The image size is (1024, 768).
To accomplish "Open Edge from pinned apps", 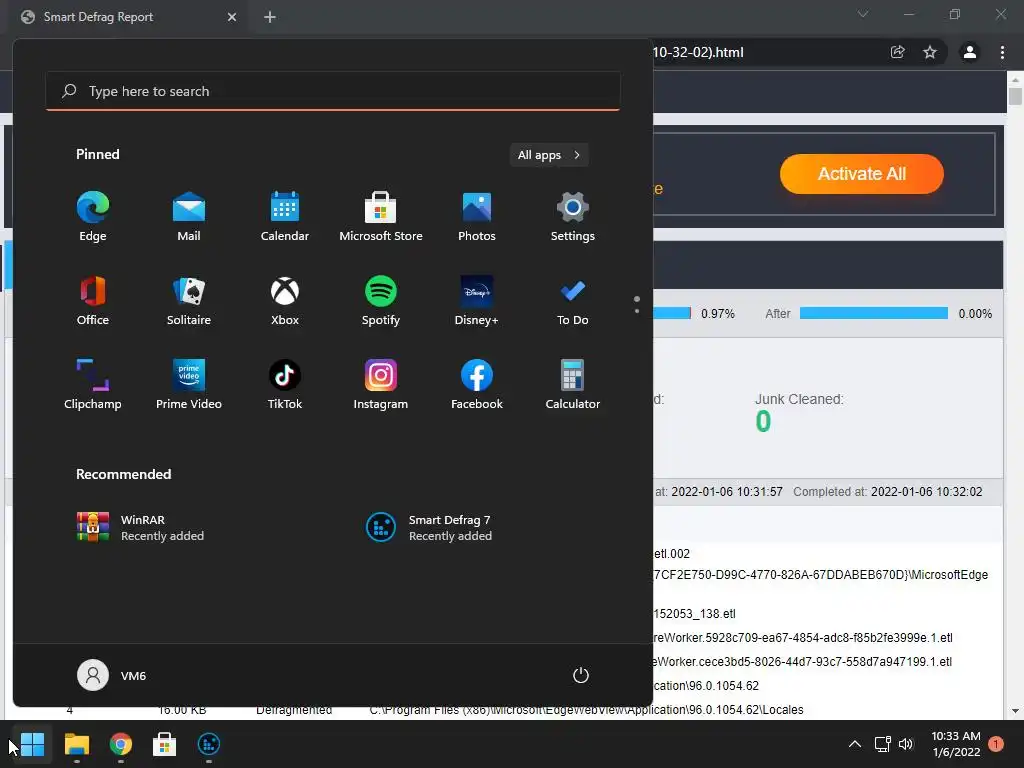I will (x=93, y=217).
